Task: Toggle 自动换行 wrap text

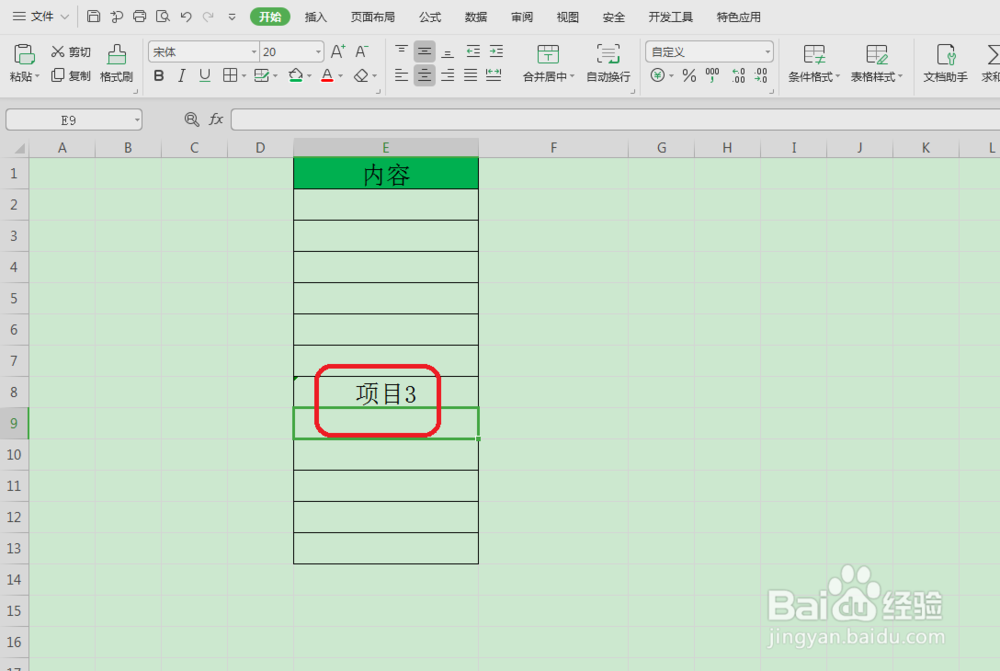Action: click(608, 63)
